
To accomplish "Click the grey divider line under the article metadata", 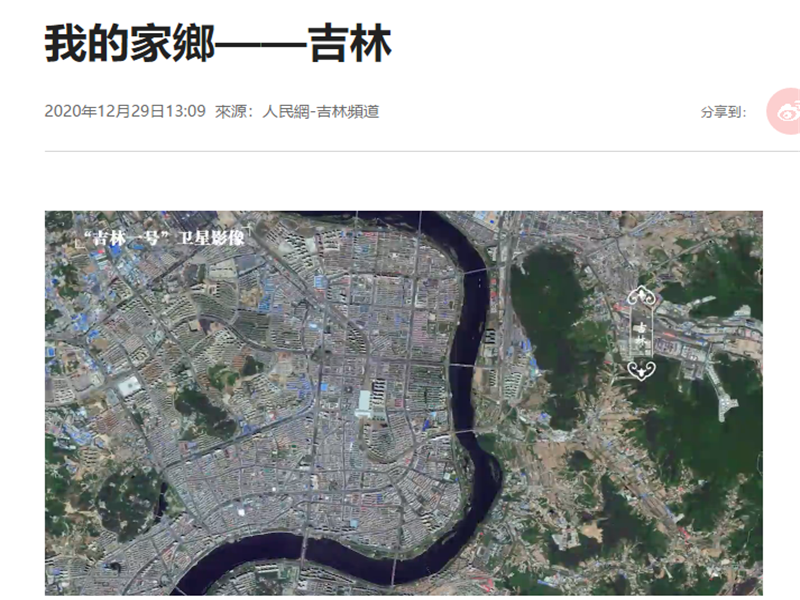I will 422,152.
